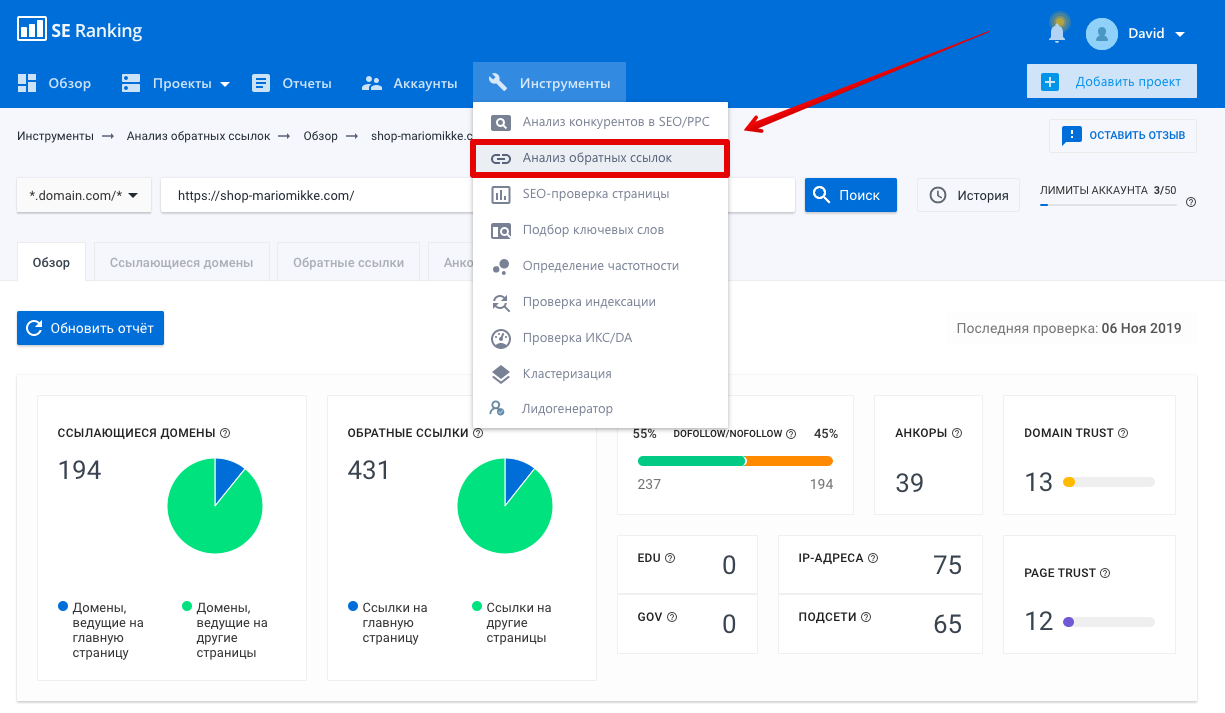
Task: Switch to Обратные ссылки tab
Action: pos(348,262)
